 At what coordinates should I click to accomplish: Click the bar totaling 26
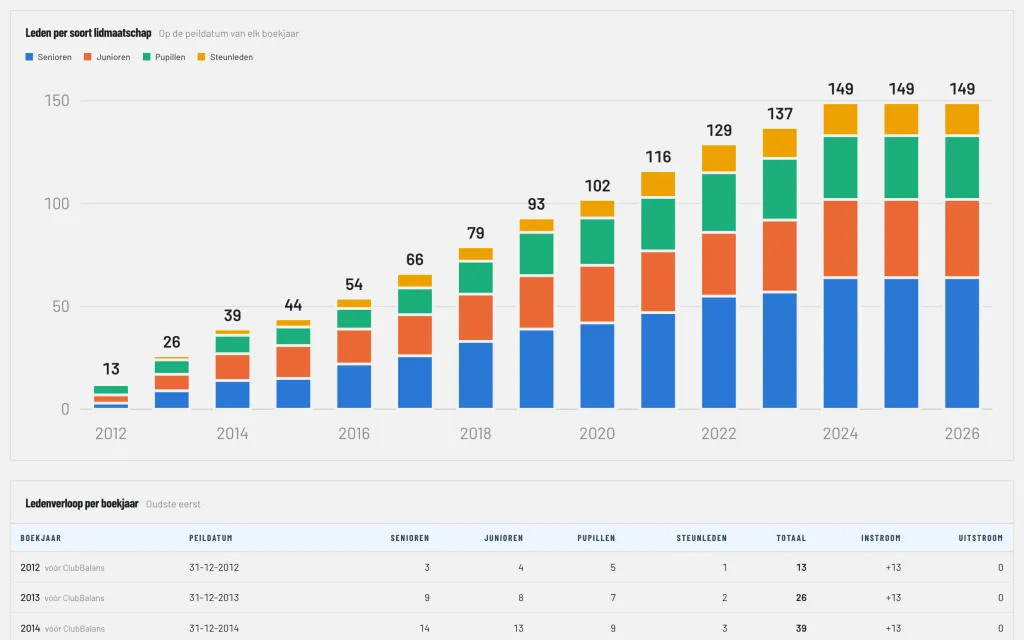172,383
